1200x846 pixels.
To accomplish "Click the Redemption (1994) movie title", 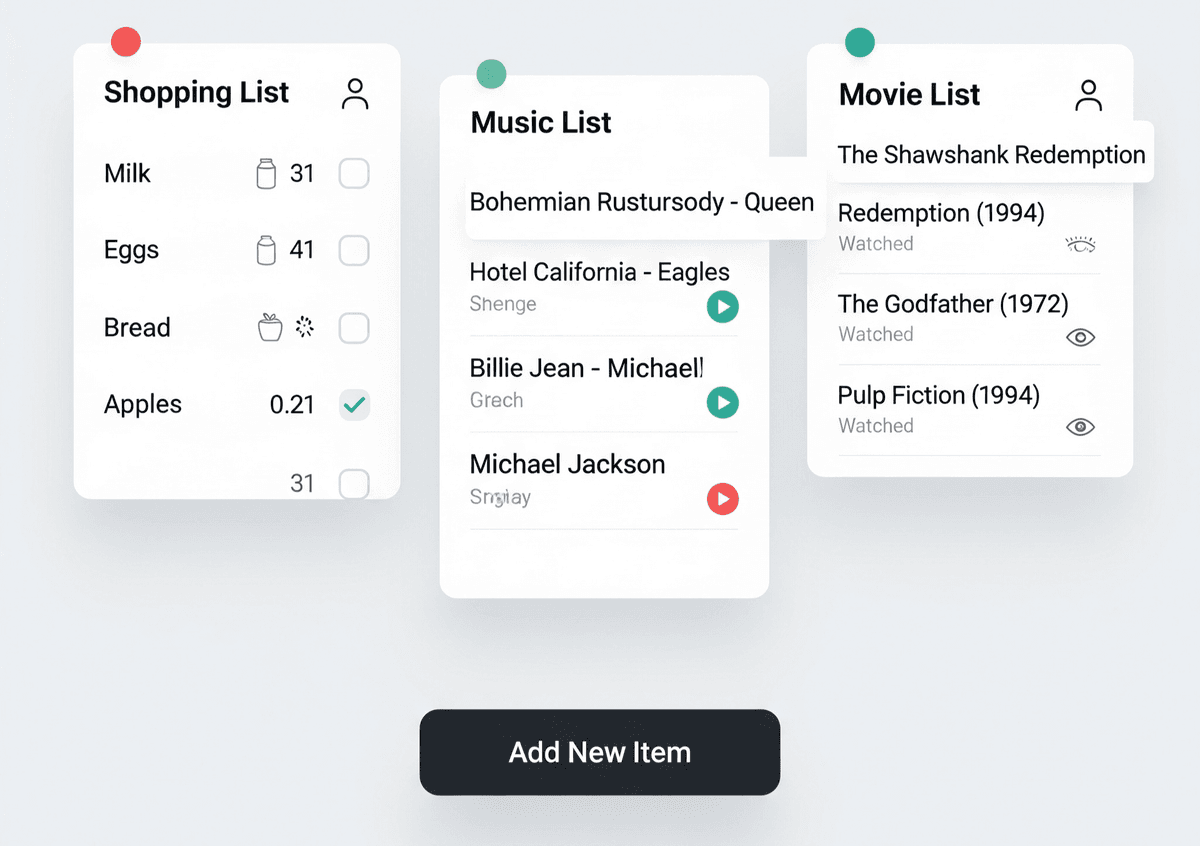I will pos(941,213).
